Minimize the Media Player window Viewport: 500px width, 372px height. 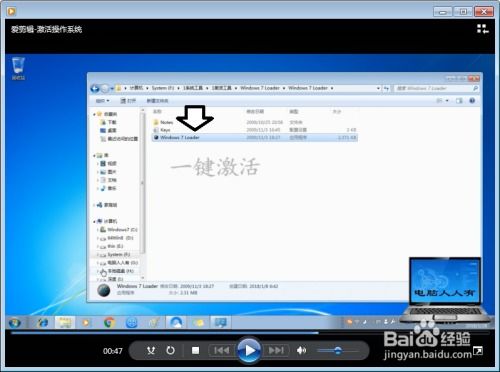pyautogui.click(x=443, y=12)
